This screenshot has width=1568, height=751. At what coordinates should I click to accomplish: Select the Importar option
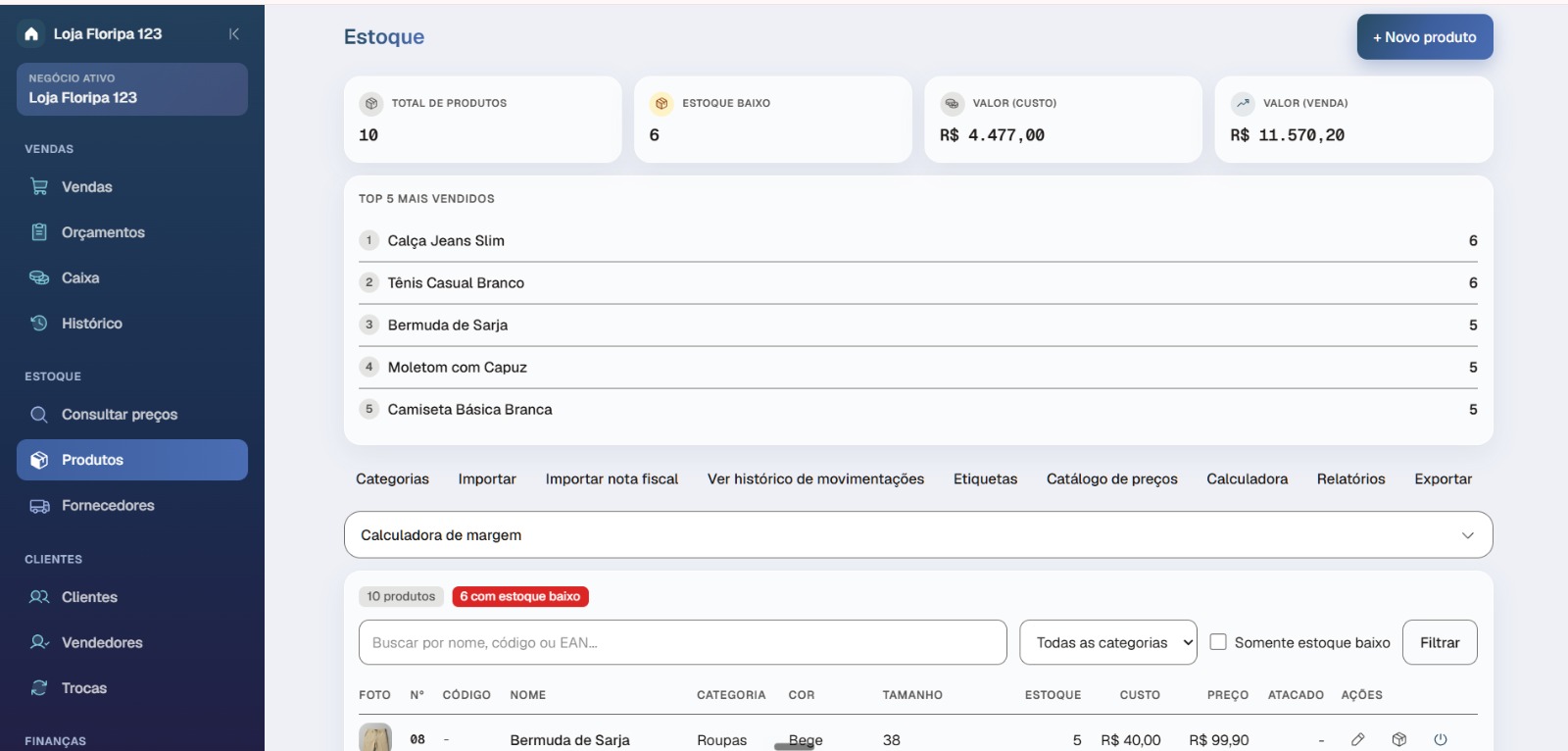487,478
